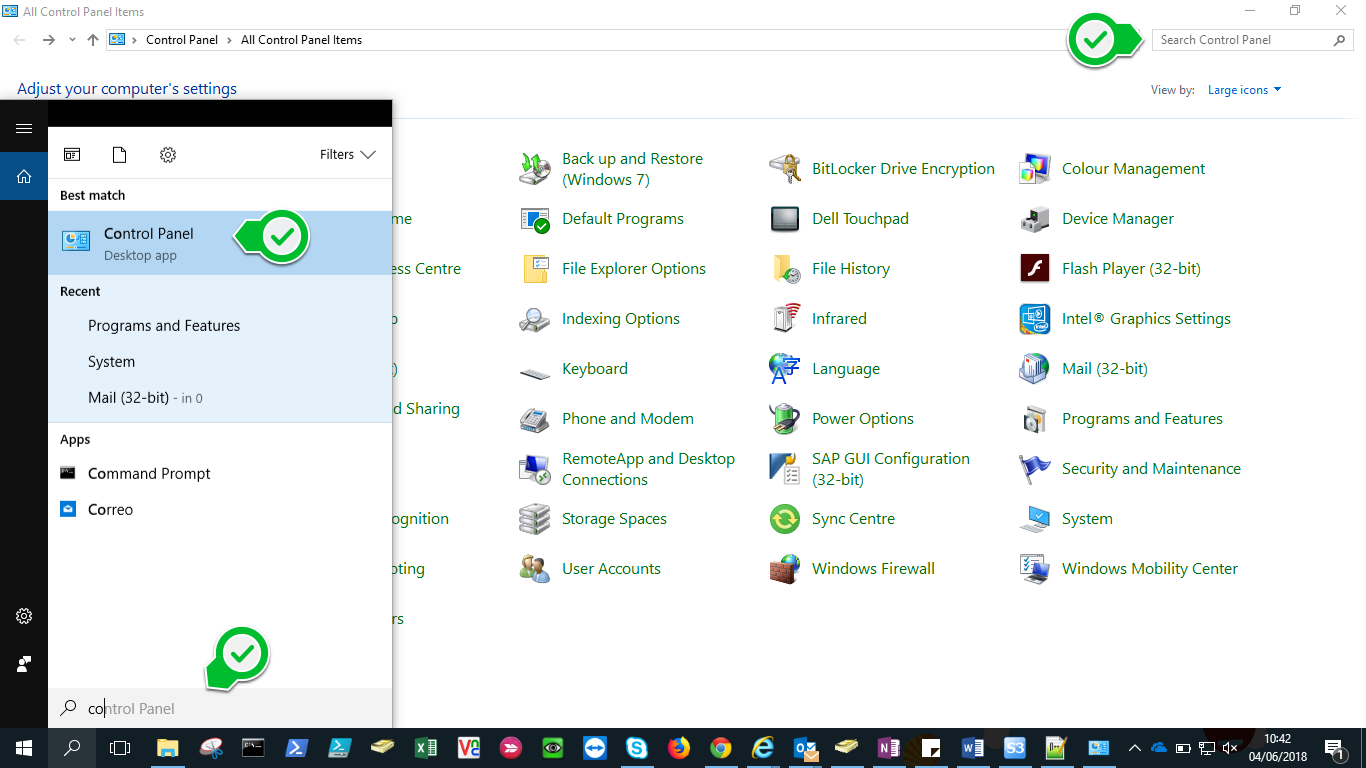
Task: Open Dell Touchpad settings icon
Action: [785, 219]
